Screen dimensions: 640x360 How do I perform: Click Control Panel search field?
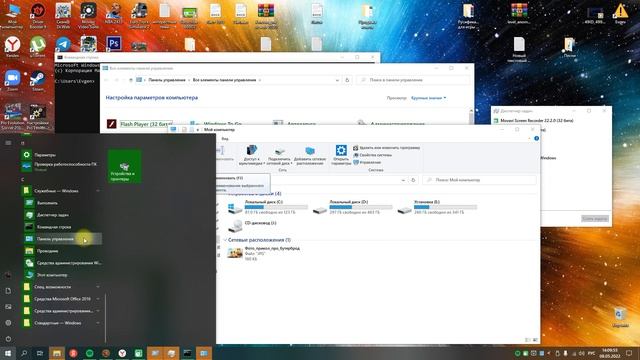[x=412, y=80]
